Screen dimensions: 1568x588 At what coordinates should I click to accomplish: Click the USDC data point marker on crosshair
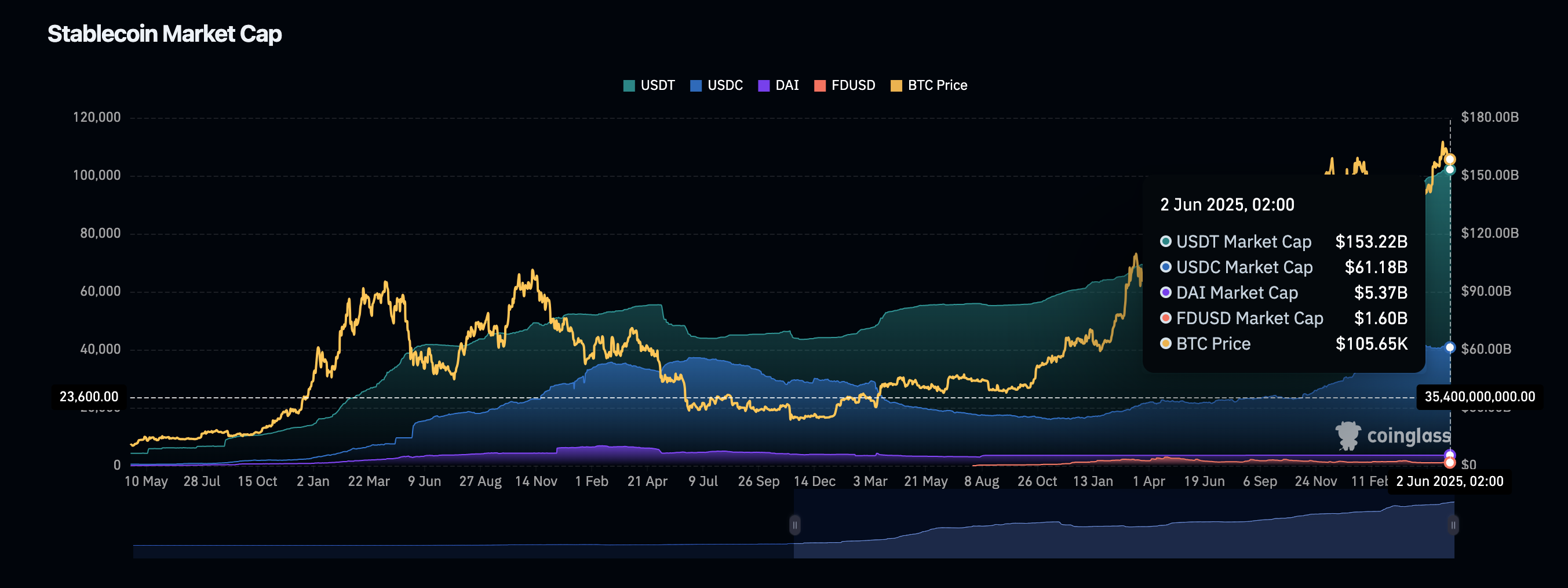coord(1450,347)
